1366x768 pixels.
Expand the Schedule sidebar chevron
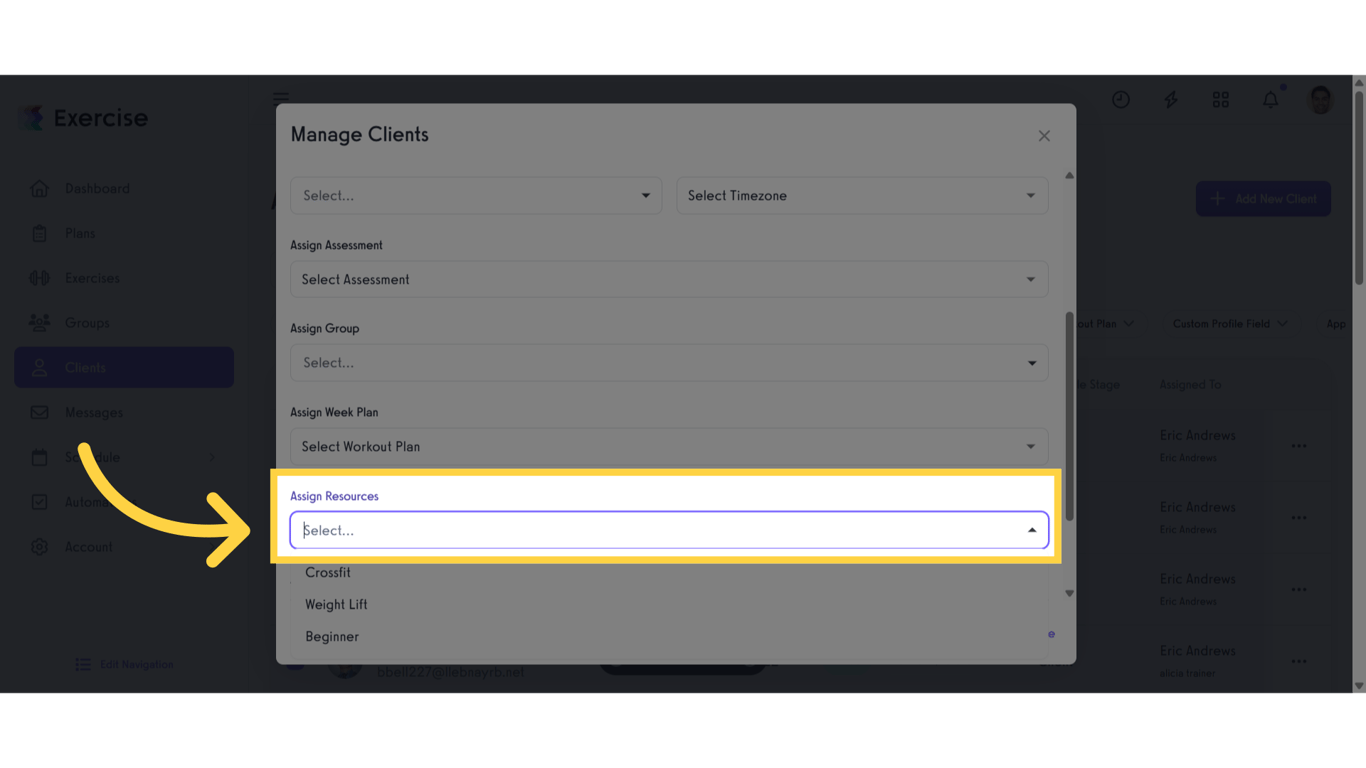[210, 457]
